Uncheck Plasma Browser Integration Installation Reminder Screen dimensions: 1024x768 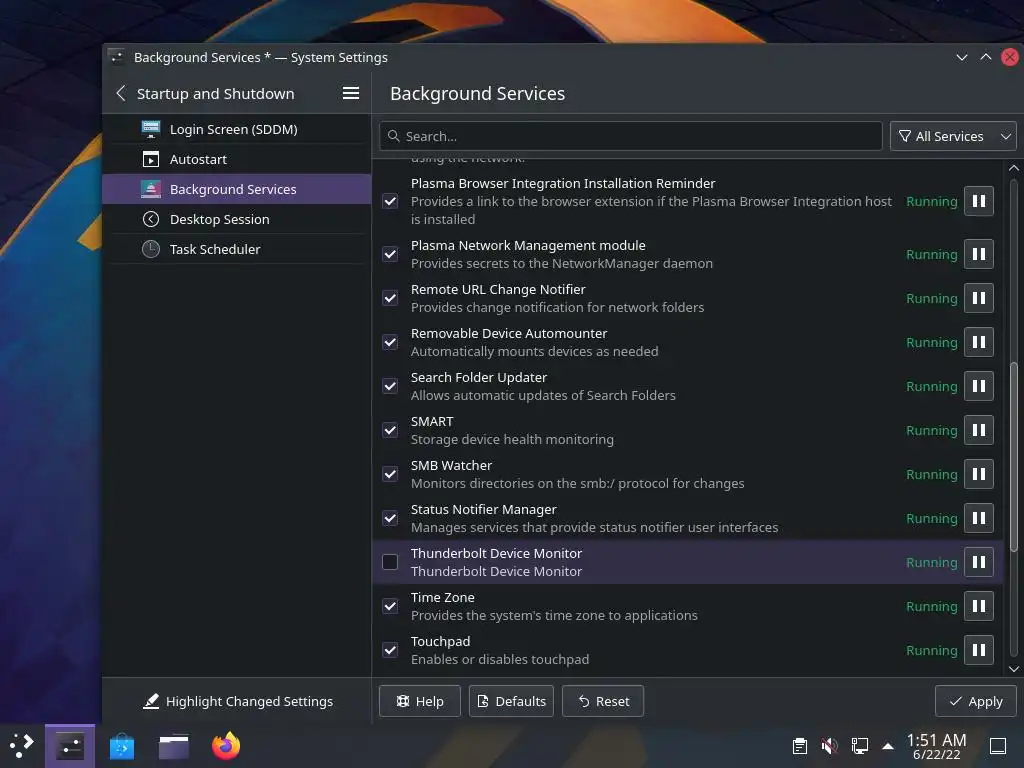tap(390, 201)
